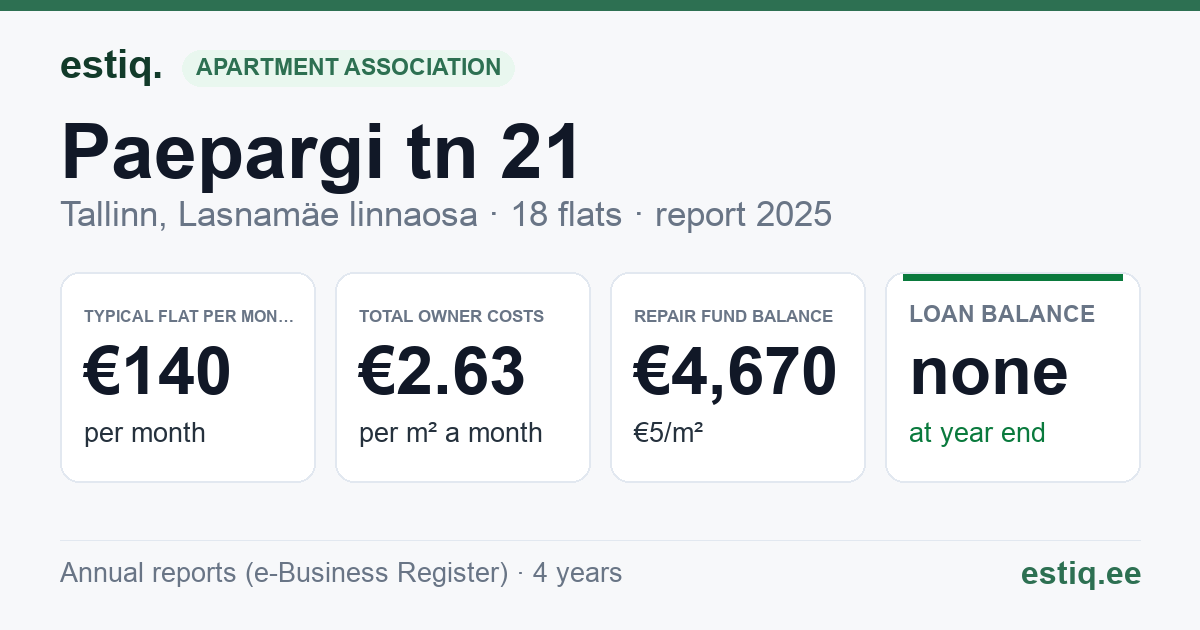Open the Total owner costs card
This screenshot has height=630, width=1200.
point(463,377)
